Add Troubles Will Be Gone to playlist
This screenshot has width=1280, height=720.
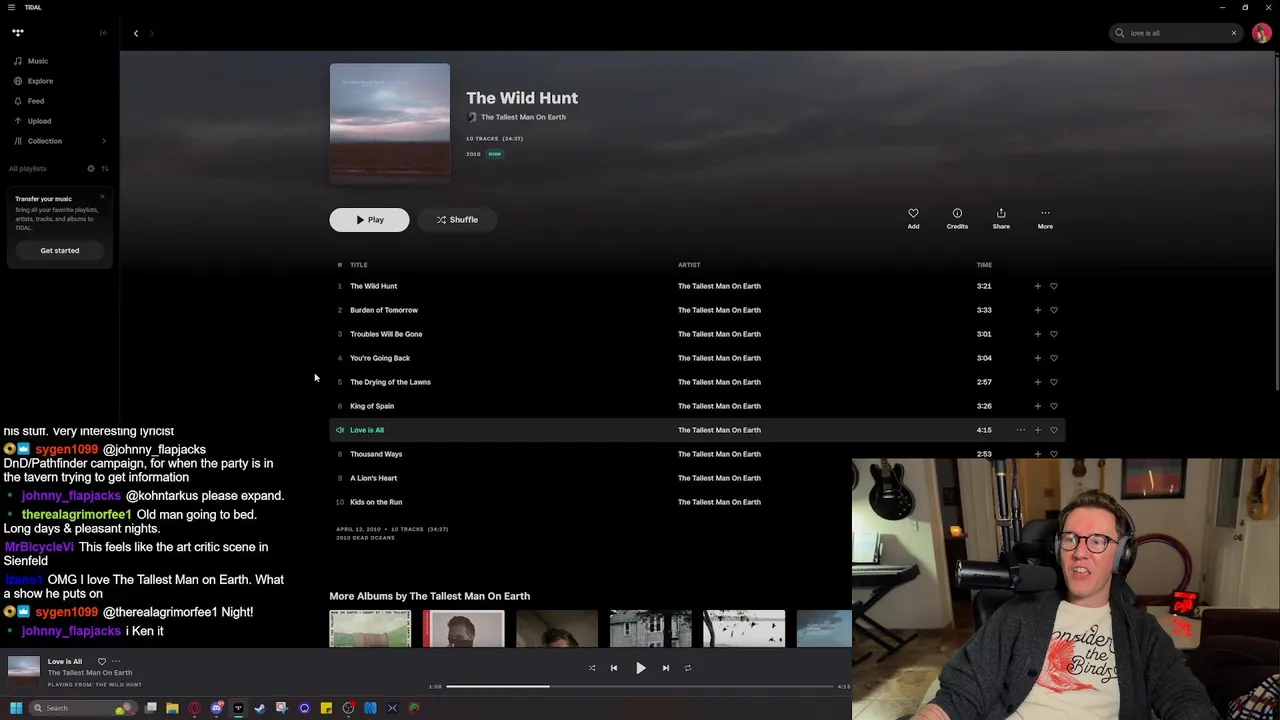click(1037, 334)
